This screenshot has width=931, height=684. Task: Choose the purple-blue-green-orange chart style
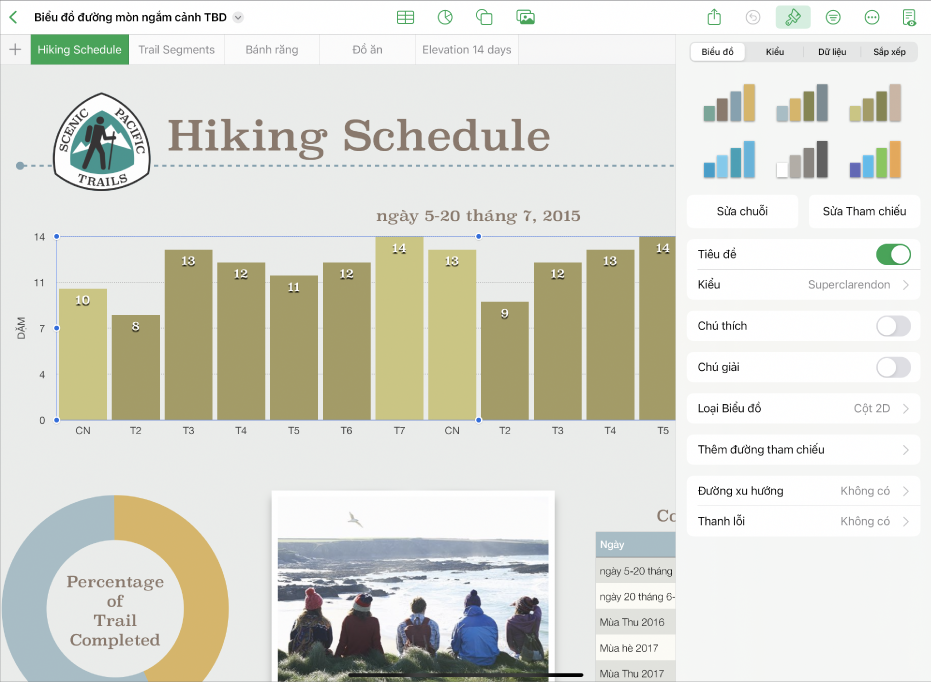coord(875,159)
